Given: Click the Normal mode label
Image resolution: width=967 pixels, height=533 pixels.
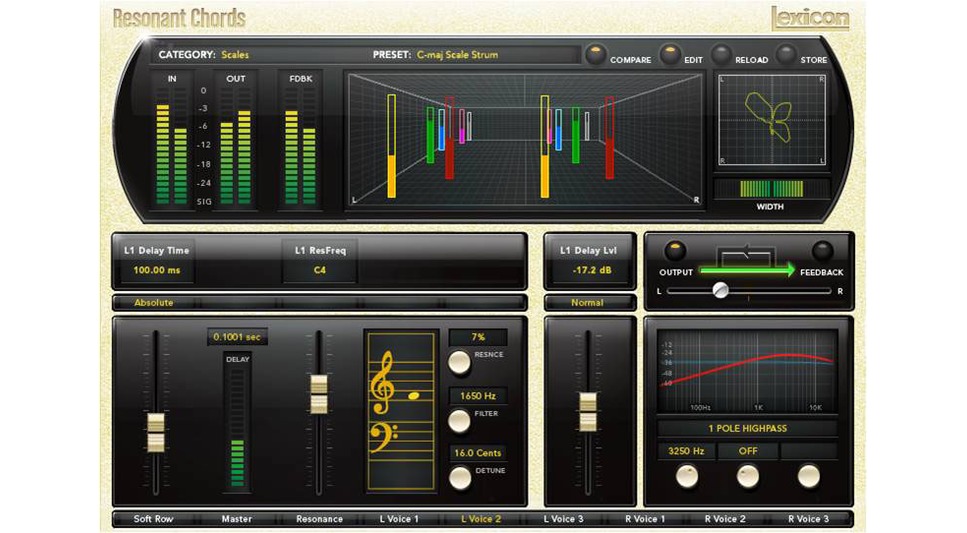Looking at the screenshot, I should (x=587, y=302).
